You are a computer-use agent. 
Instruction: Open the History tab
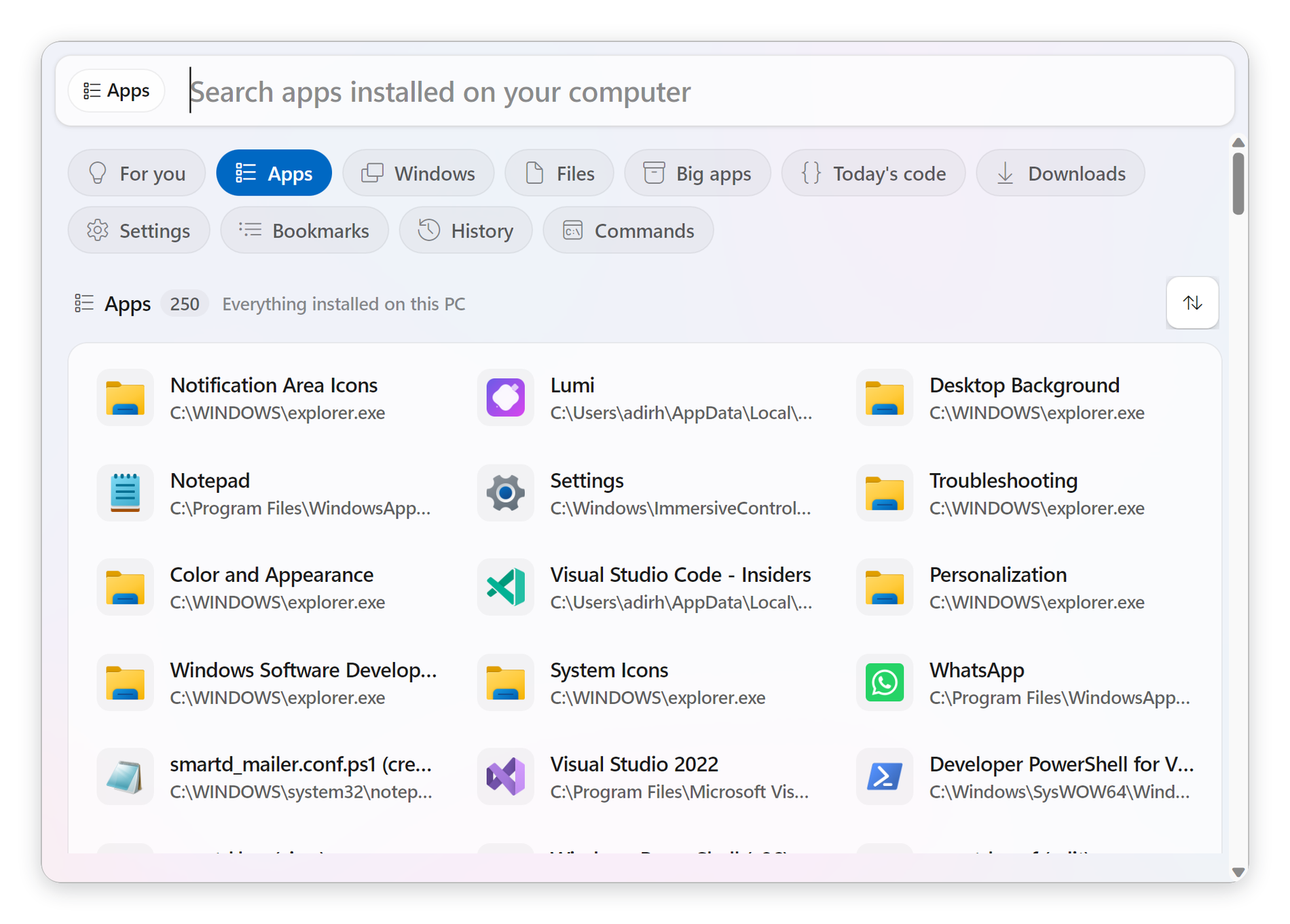(x=466, y=230)
